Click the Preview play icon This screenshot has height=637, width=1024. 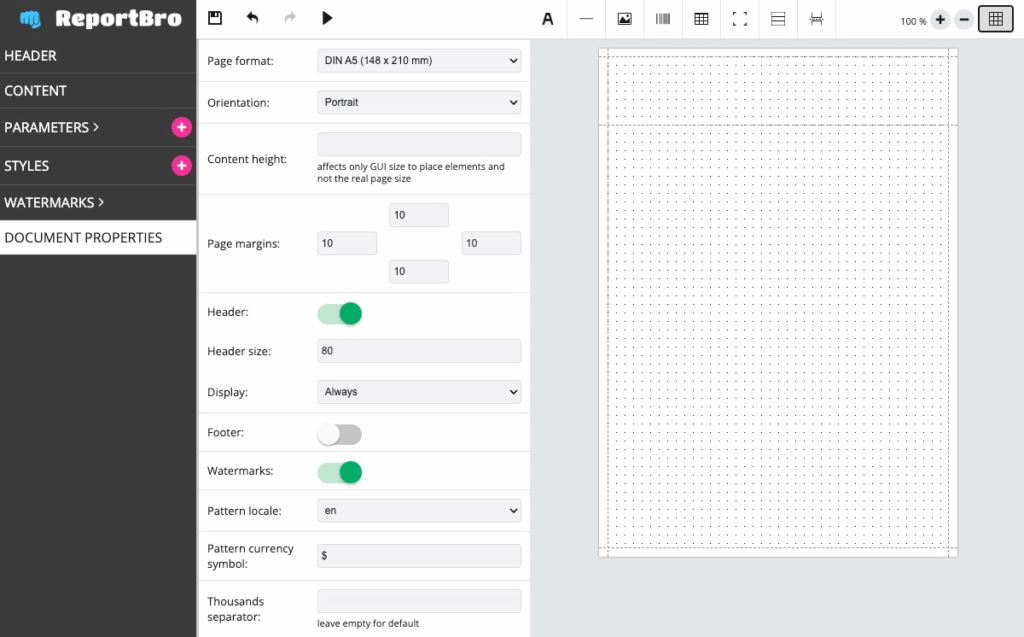point(327,18)
